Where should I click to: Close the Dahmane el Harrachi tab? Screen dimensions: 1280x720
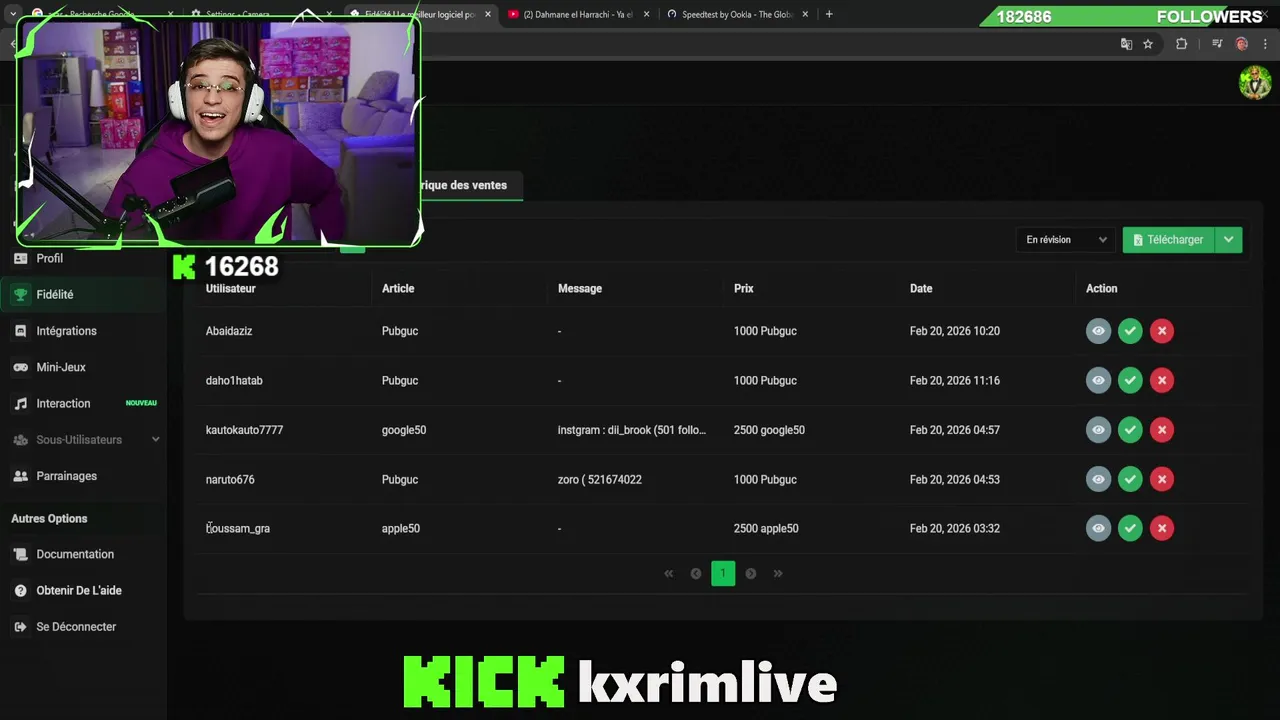click(x=646, y=15)
